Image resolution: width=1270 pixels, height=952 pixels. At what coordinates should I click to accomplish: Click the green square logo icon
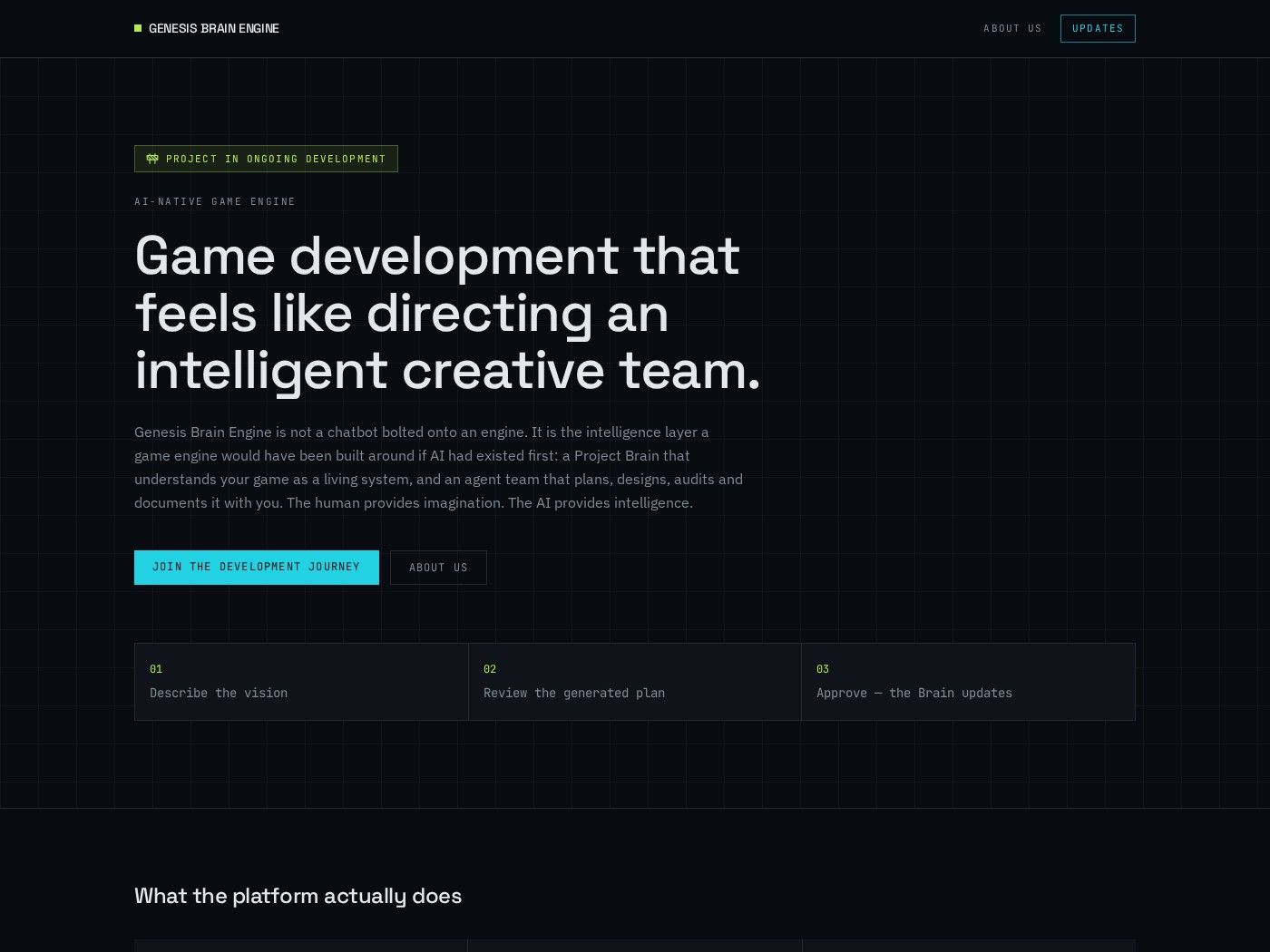click(x=138, y=28)
